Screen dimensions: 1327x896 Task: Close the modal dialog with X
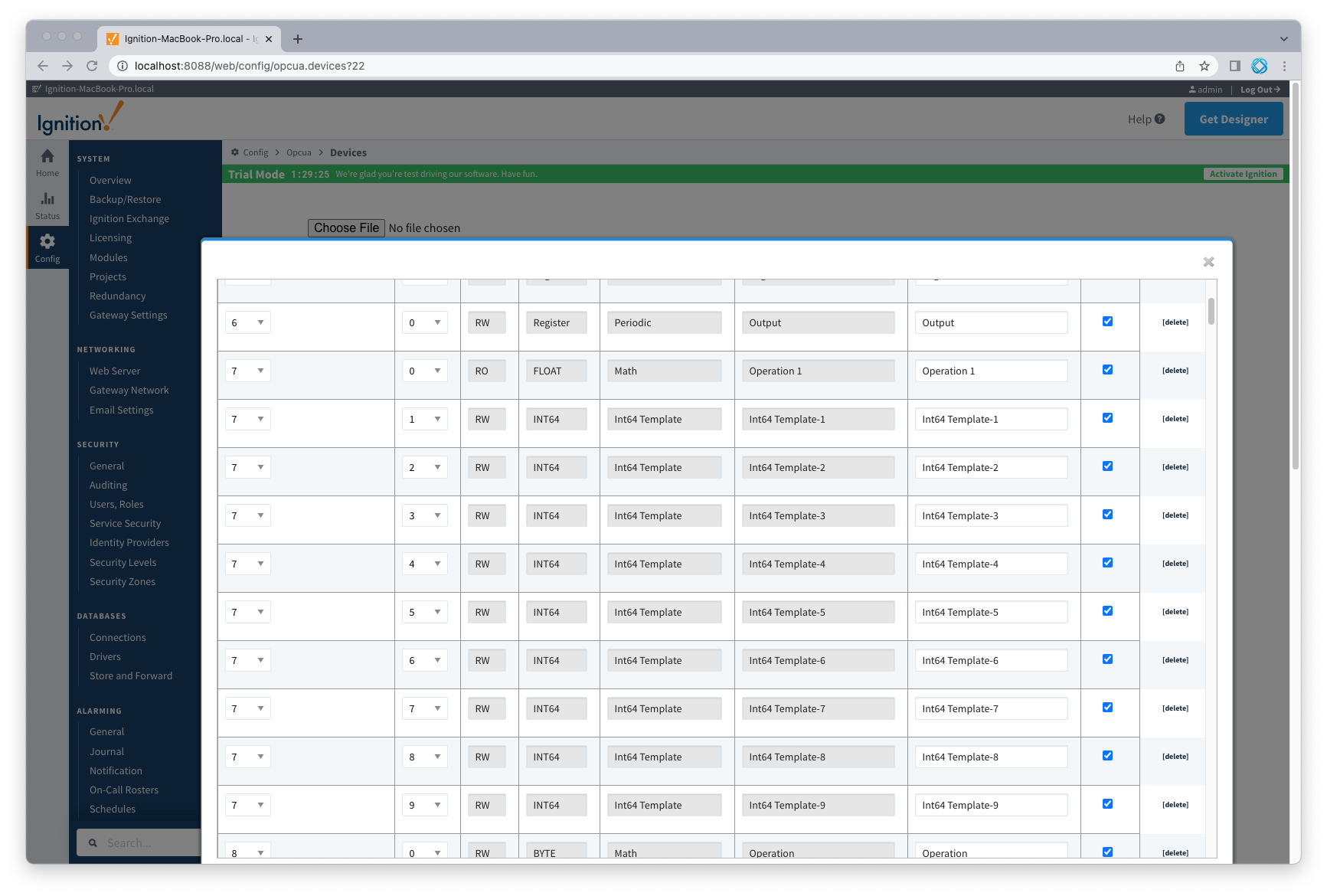point(1208,262)
